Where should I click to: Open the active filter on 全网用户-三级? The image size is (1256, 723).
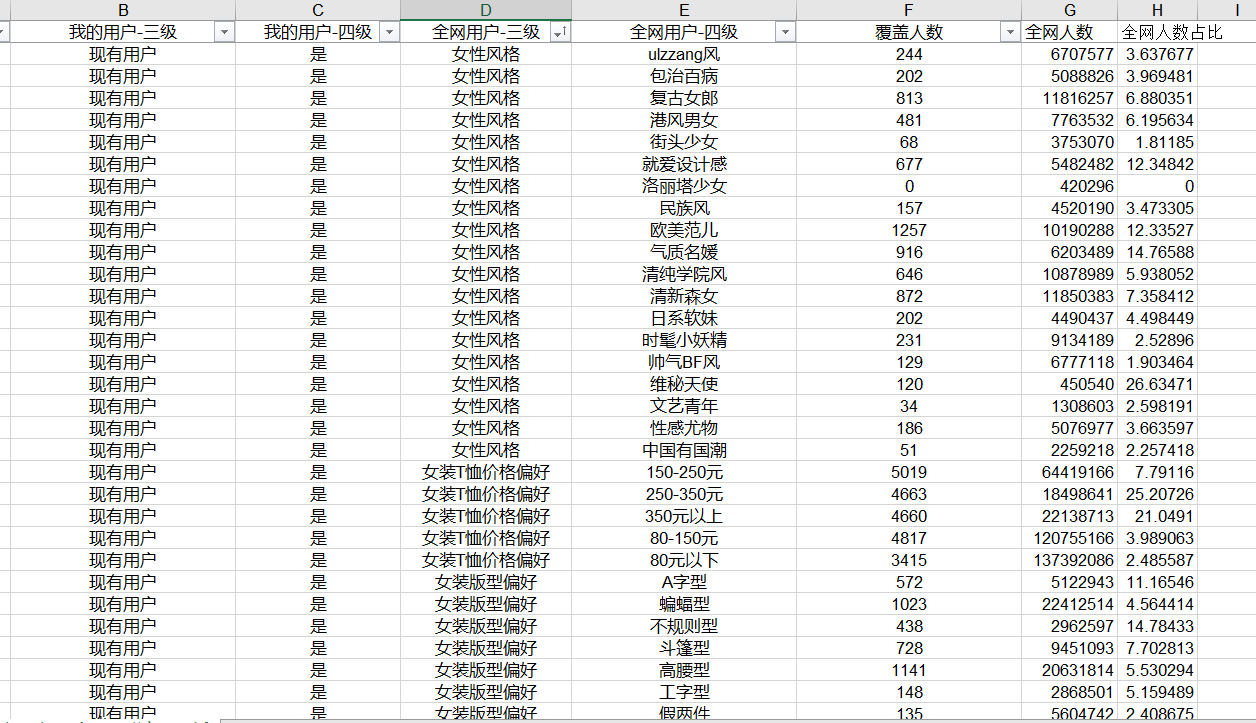560,32
